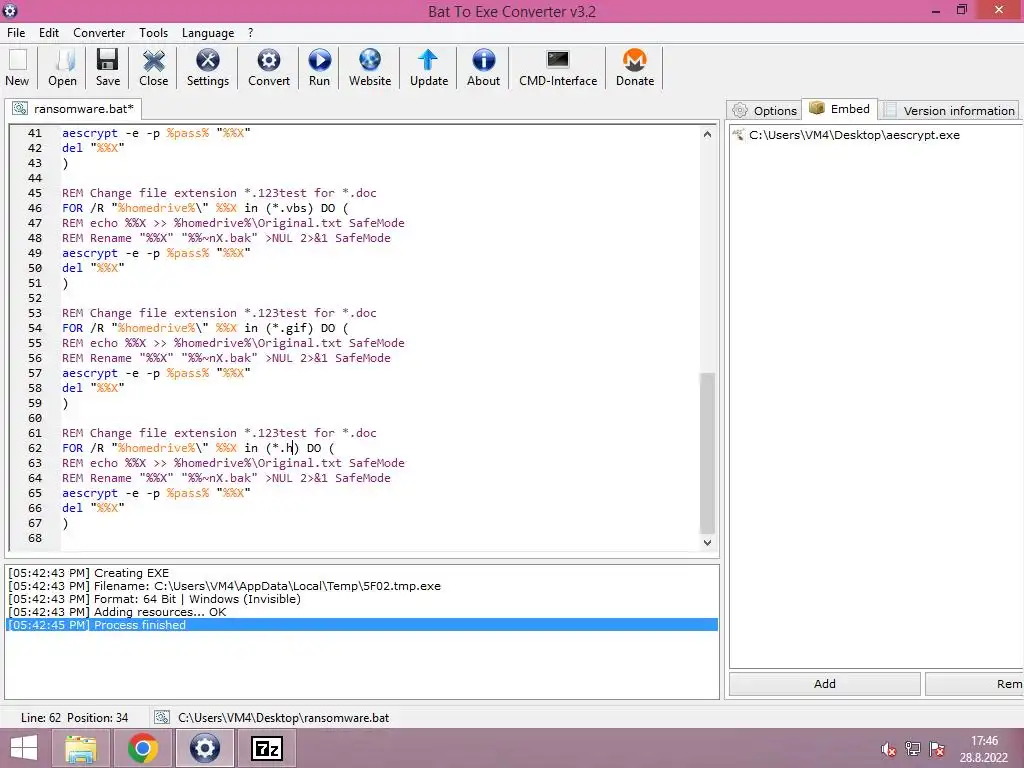
Task: Click the 'del' command on line 42
Action: (72, 148)
